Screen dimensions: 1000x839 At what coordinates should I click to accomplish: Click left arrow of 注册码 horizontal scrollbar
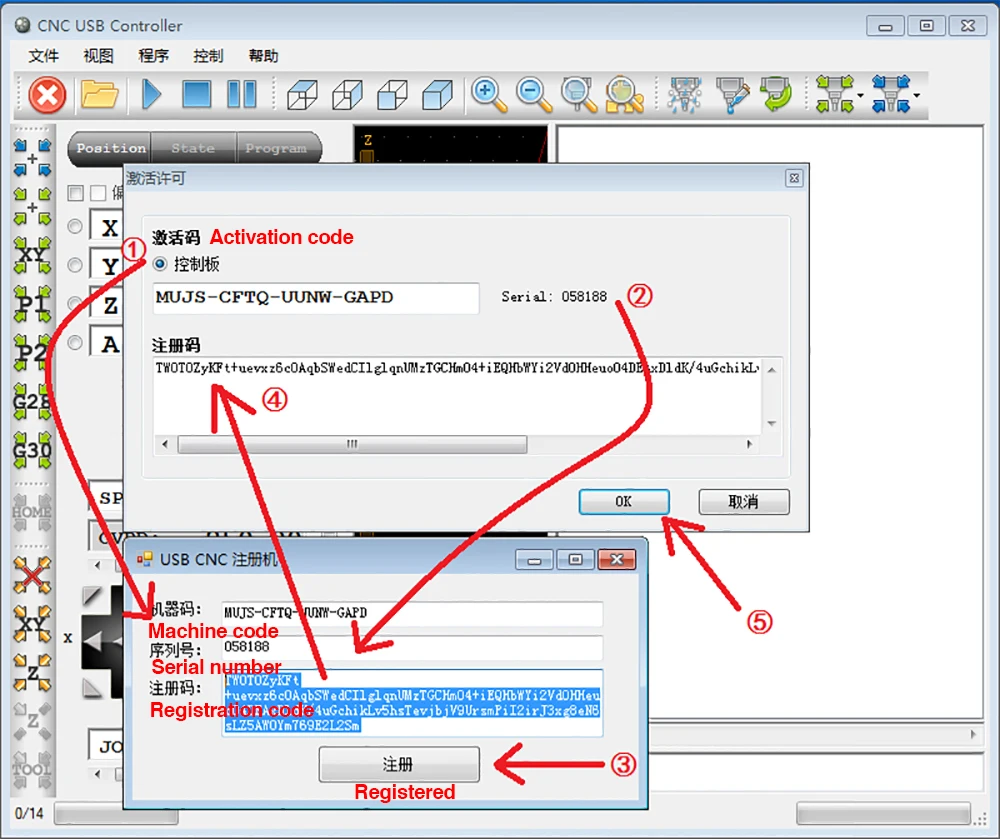click(x=165, y=444)
